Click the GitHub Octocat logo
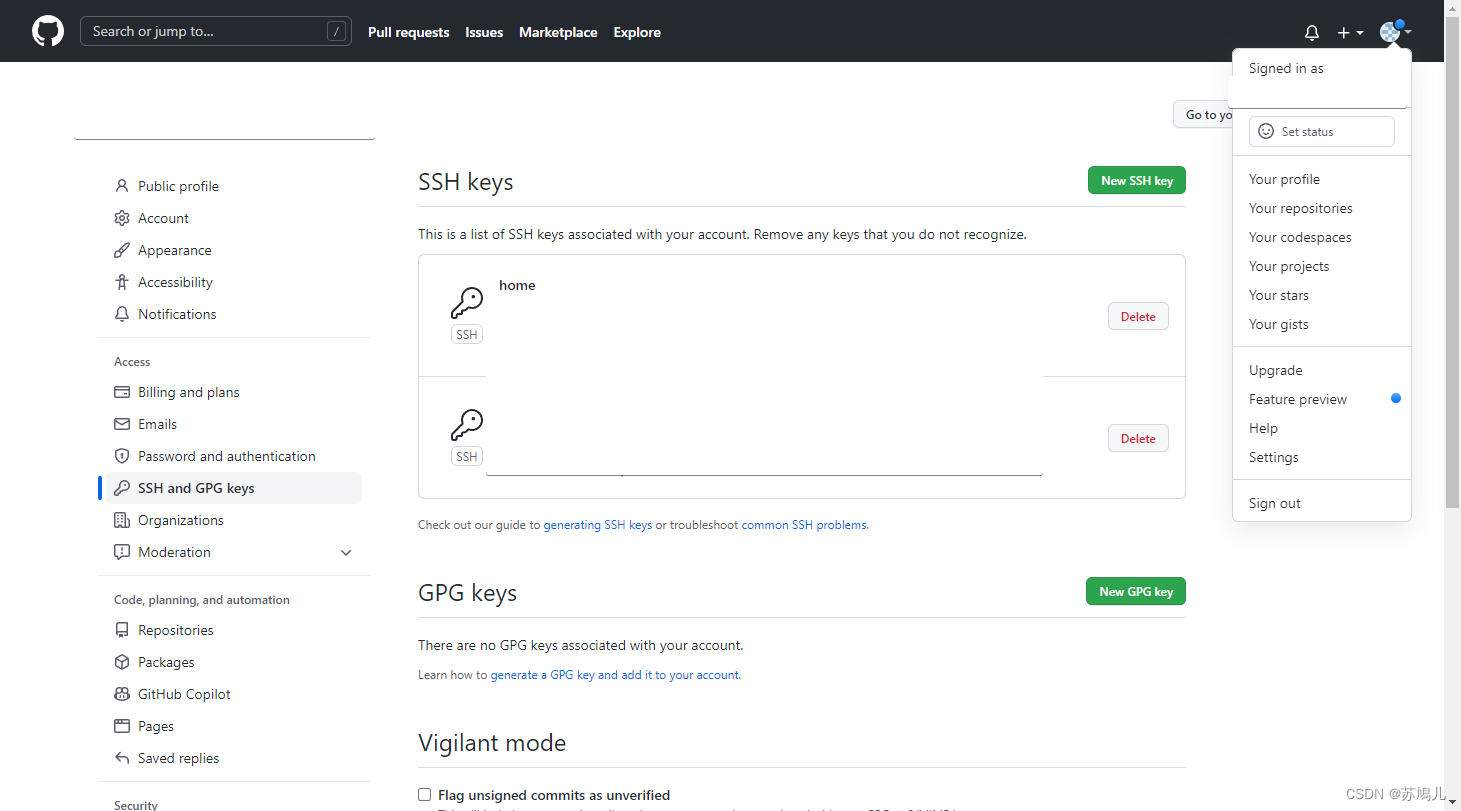 click(48, 31)
